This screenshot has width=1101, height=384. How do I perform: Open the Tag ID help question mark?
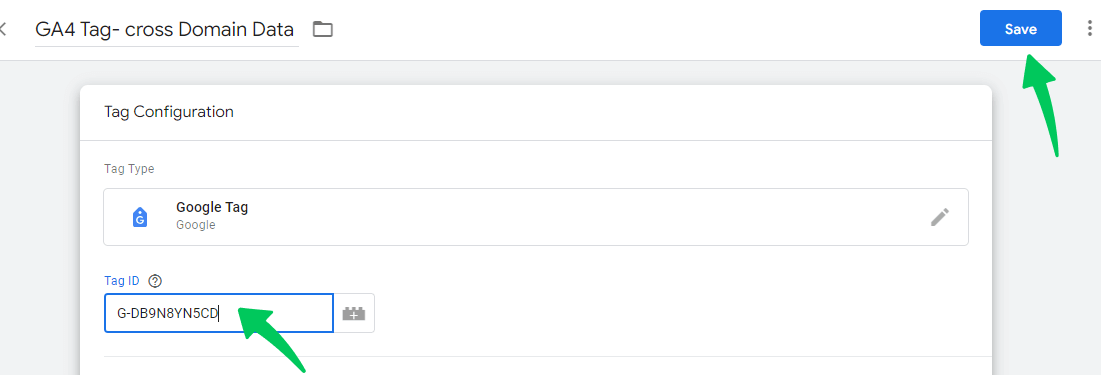pos(156,281)
